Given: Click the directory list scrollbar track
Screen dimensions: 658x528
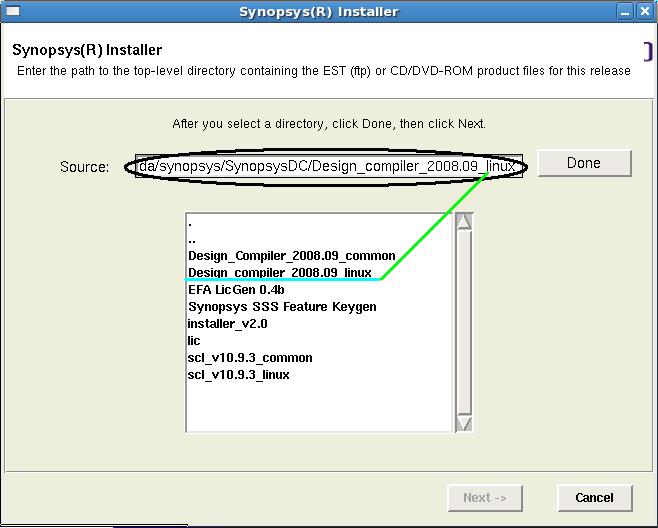Looking at the screenshot, I should [464, 322].
